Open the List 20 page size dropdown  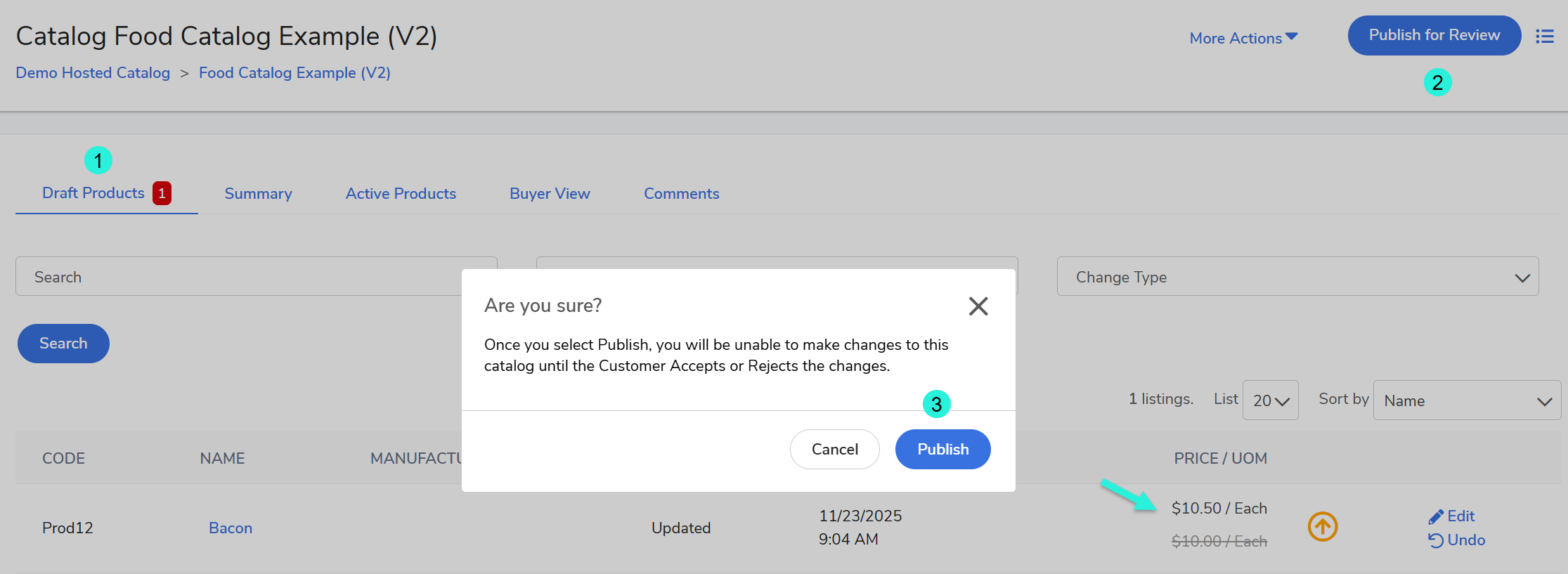(x=1270, y=400)
